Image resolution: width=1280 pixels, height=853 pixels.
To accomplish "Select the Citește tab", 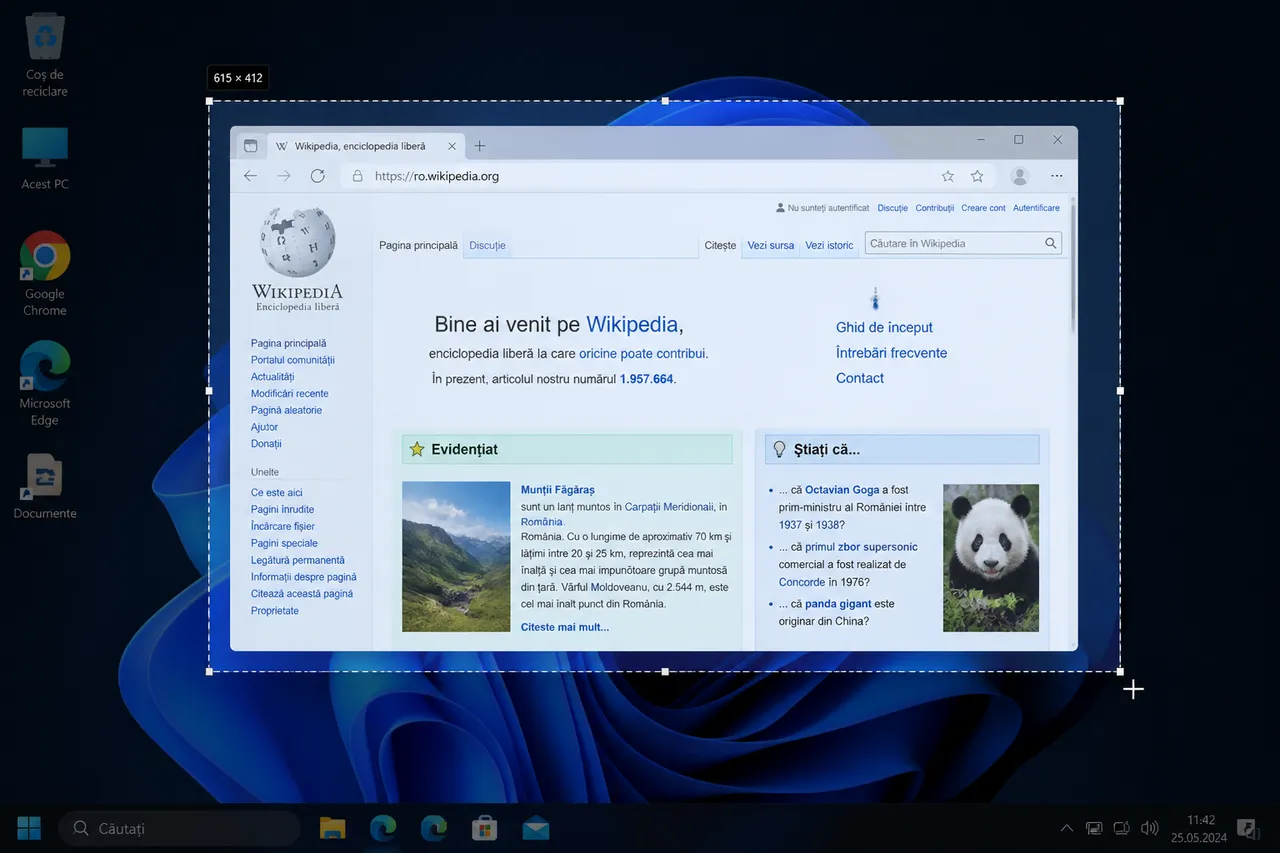I will [x=720, y=245].
